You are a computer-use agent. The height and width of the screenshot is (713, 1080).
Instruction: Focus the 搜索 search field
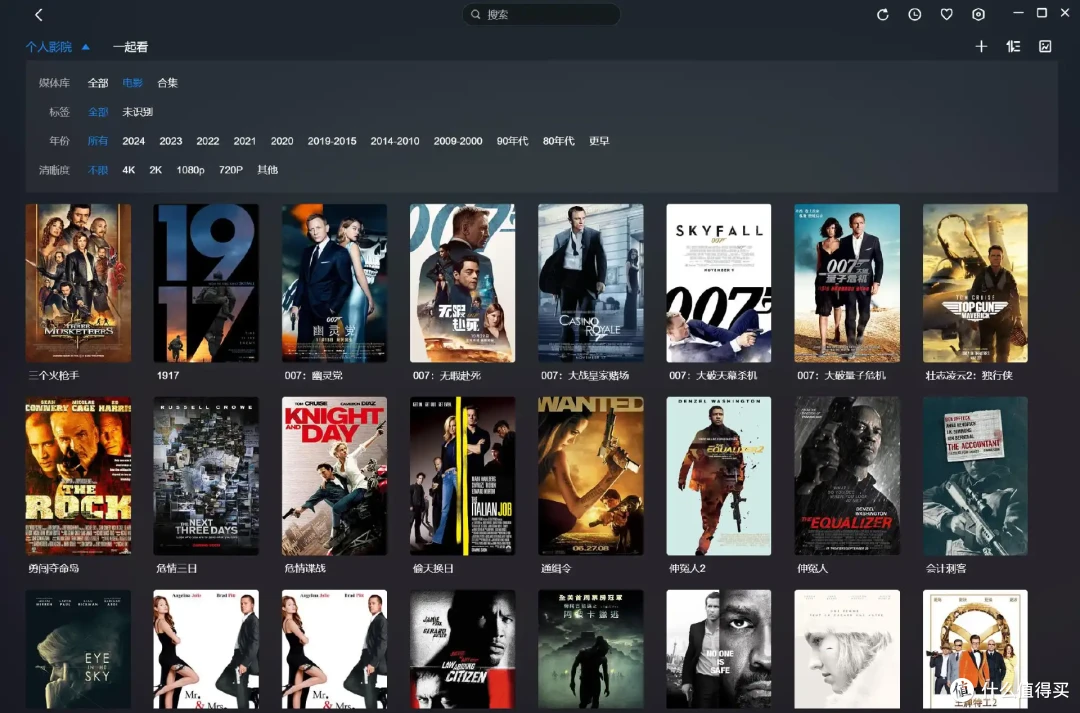541,14
